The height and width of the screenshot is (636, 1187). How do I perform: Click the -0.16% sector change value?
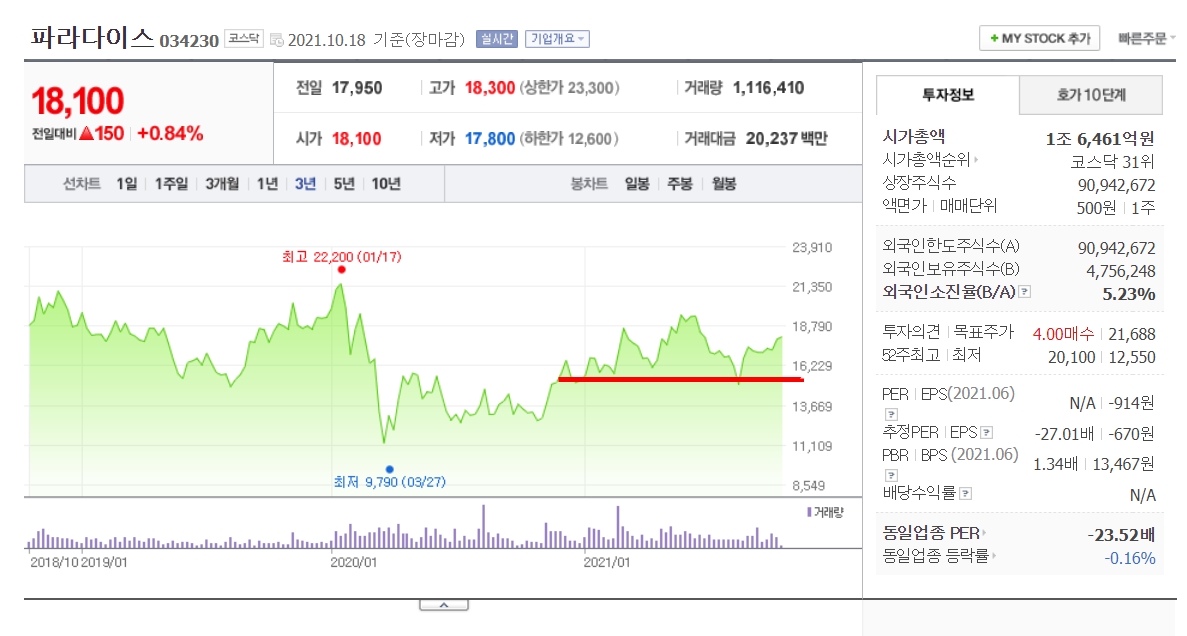point(1129,558)
